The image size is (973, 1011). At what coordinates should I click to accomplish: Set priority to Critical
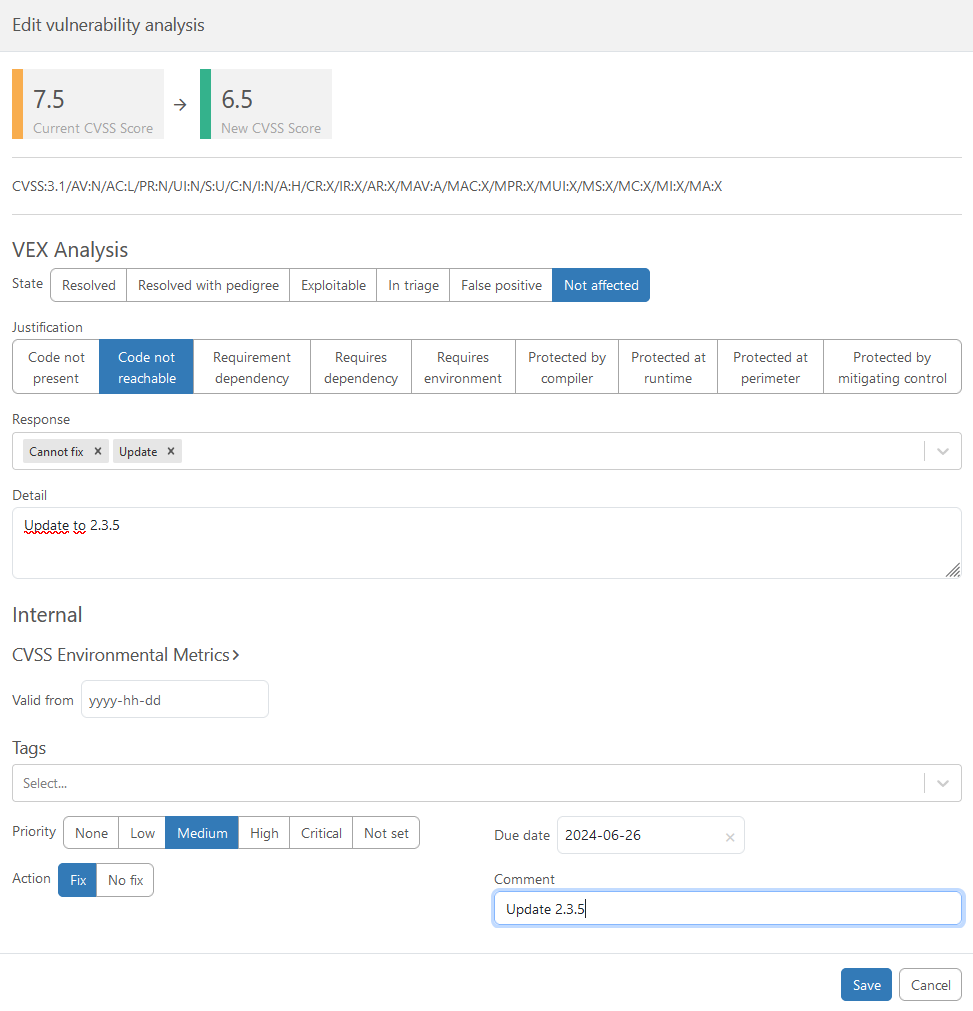click(x=321, y=833)
